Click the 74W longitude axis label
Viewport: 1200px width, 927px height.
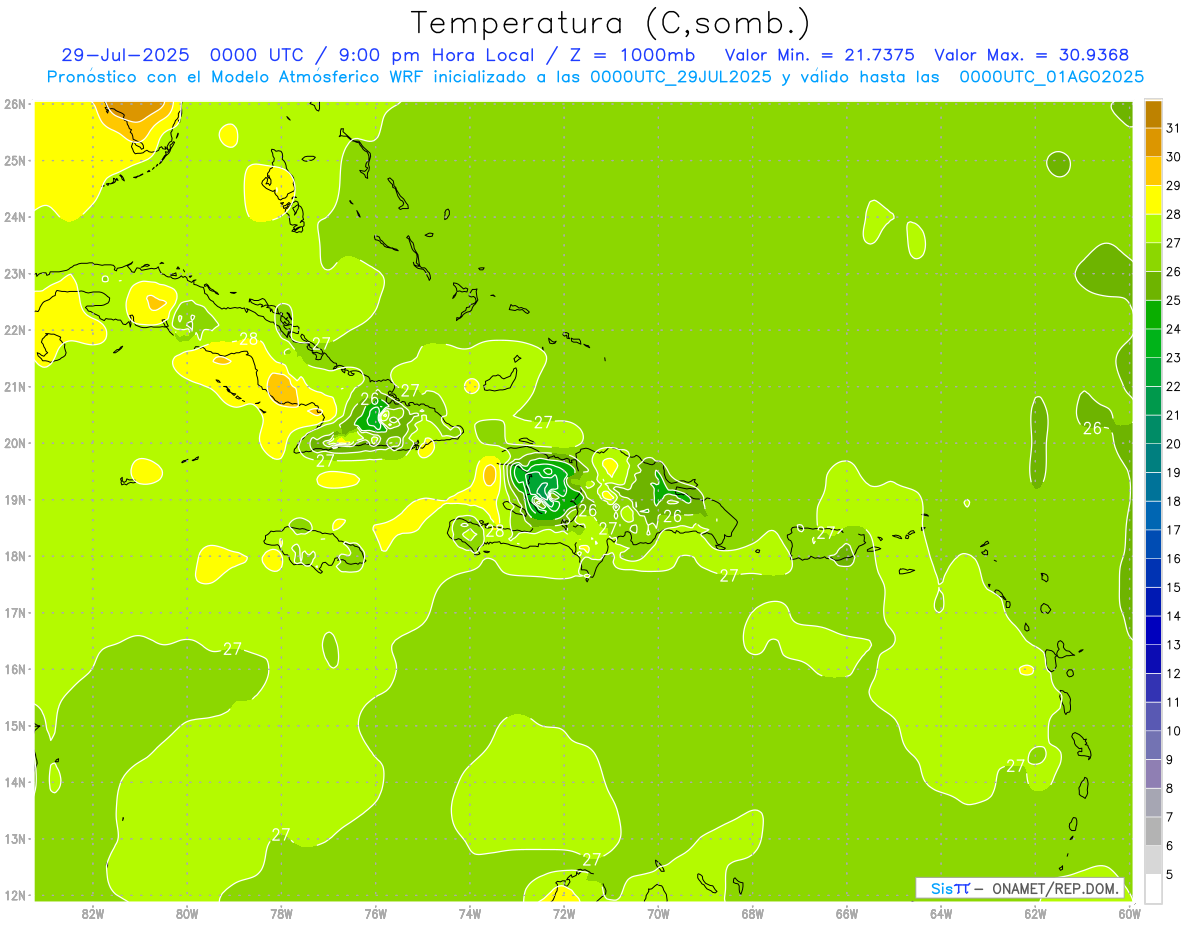click(470, 913)
